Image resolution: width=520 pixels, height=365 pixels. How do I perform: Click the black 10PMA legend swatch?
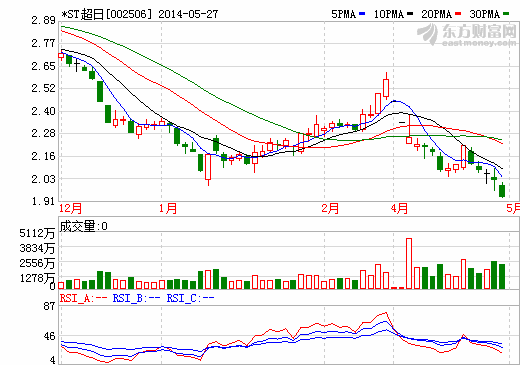pos(410,14)
